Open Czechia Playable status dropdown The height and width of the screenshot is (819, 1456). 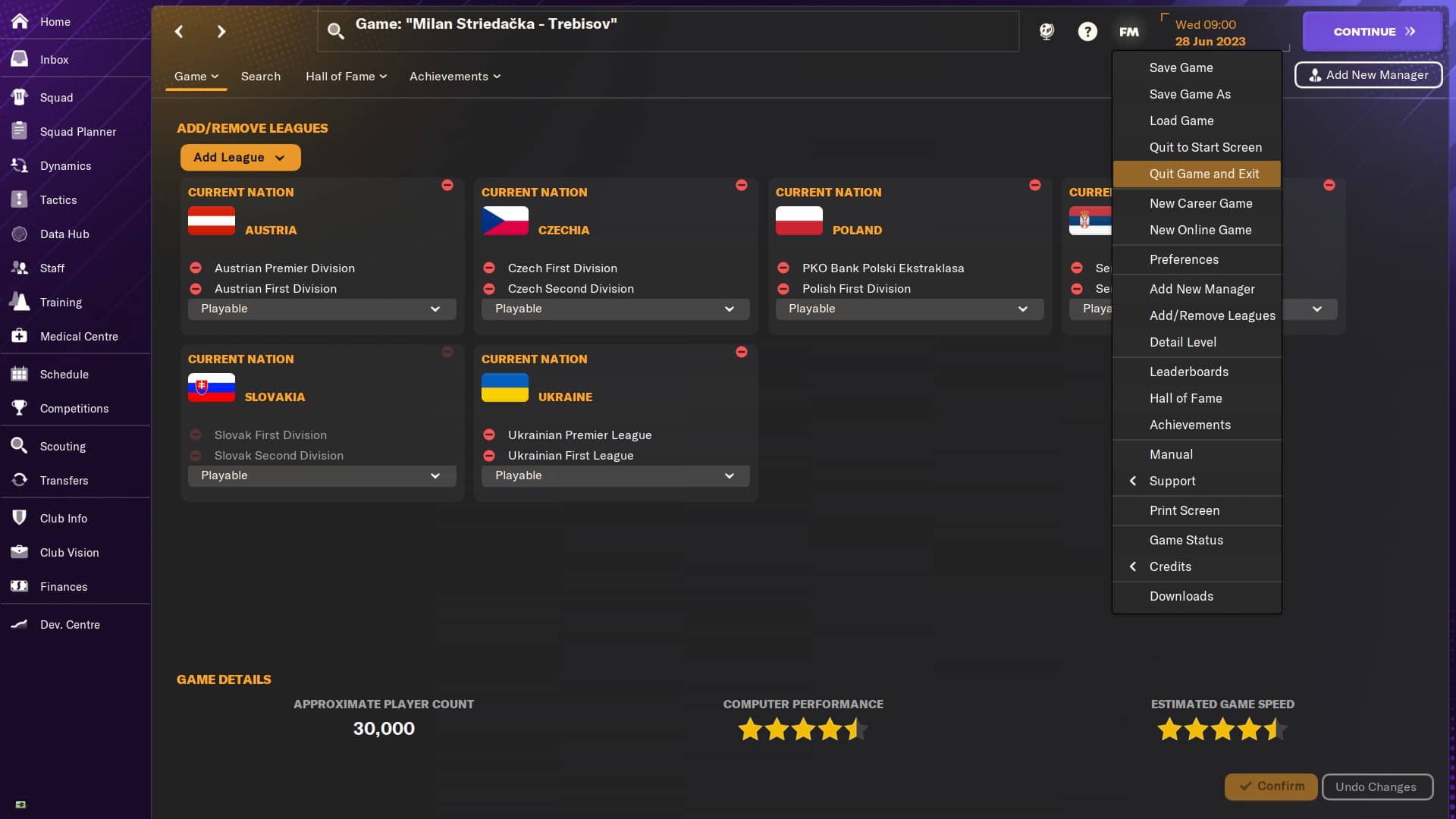[616, 309]
